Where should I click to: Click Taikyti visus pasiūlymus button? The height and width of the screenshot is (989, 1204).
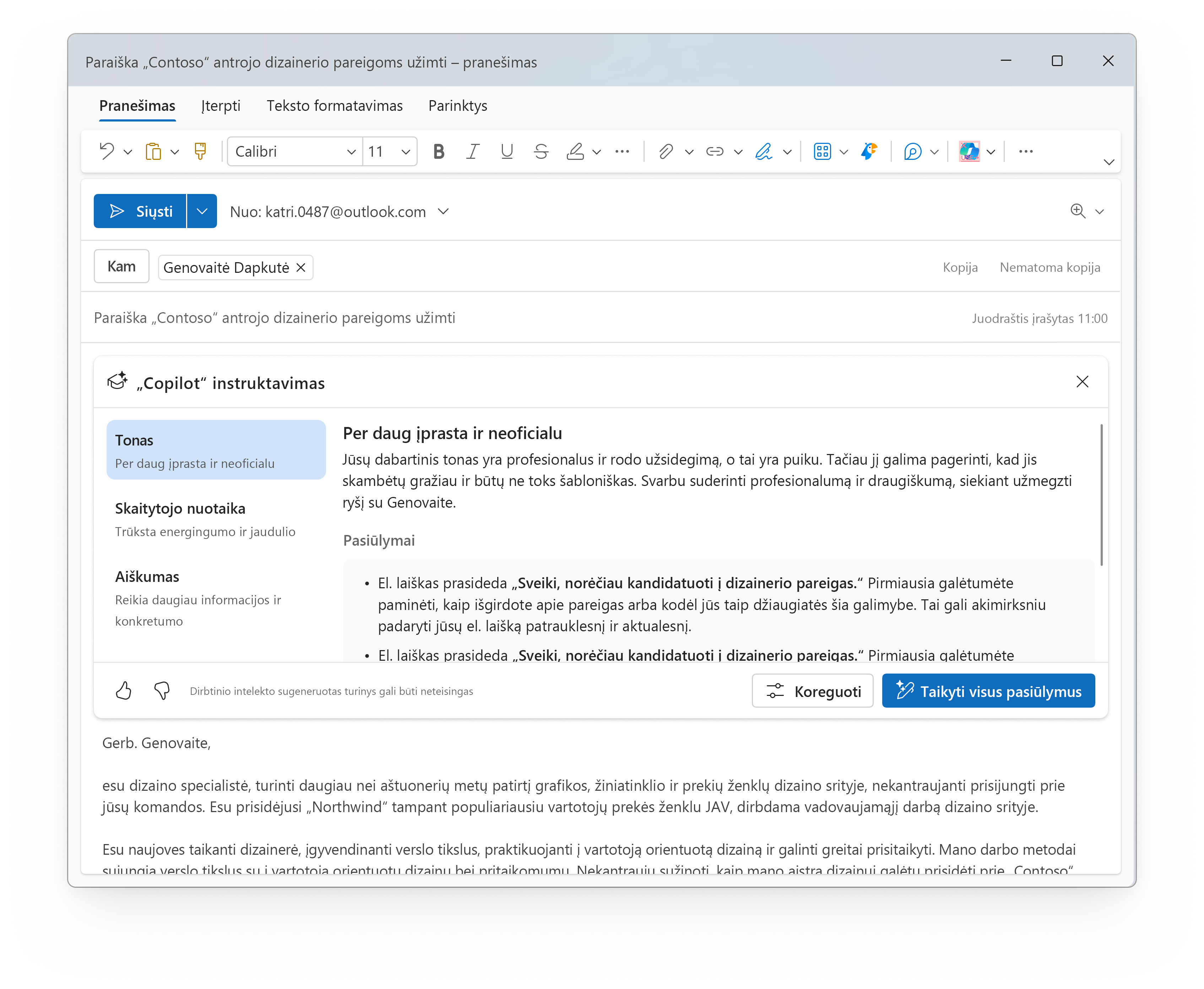[x=989, y=691]
